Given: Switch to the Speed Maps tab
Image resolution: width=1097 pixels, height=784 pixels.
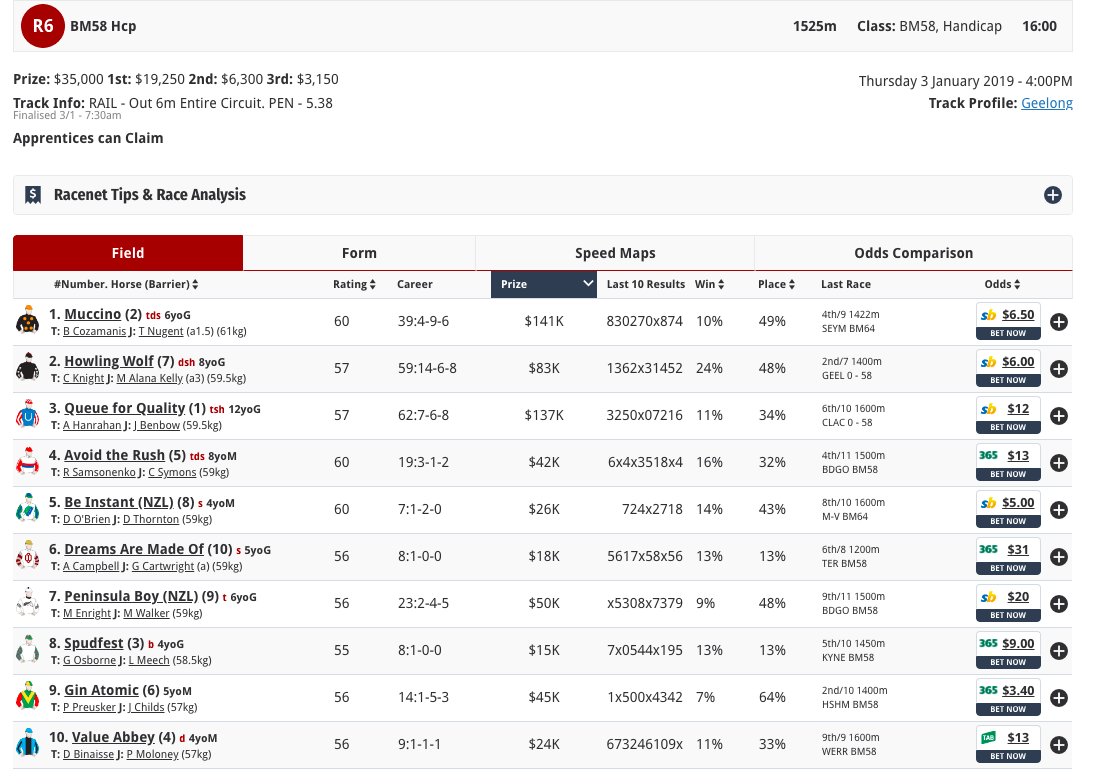Looking at the screenshot, I should tap(614, 253).
